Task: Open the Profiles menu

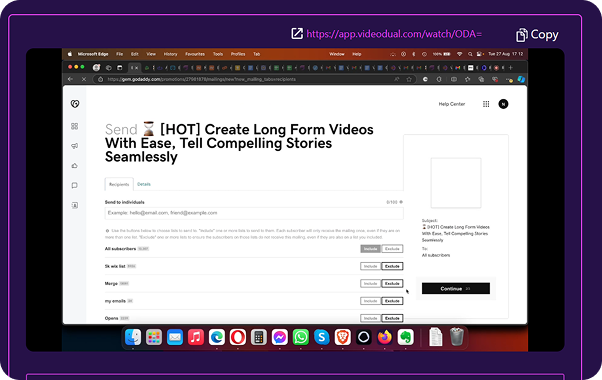Action: pos(238,54)
